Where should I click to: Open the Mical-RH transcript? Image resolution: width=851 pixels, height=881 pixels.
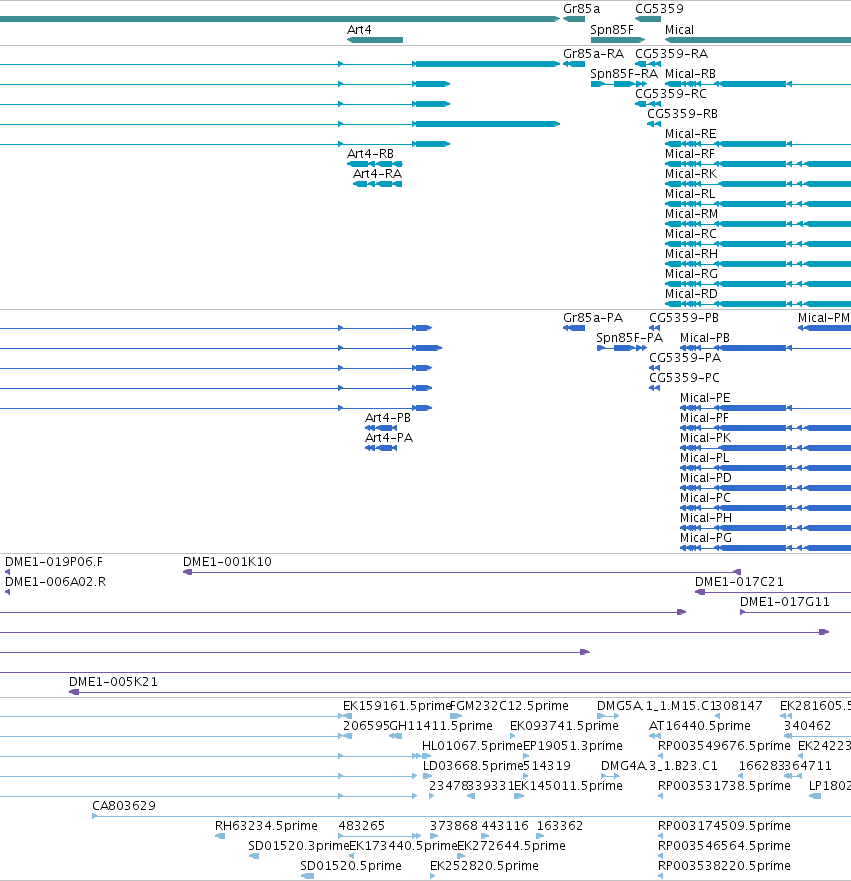click(x=691, y=254)
